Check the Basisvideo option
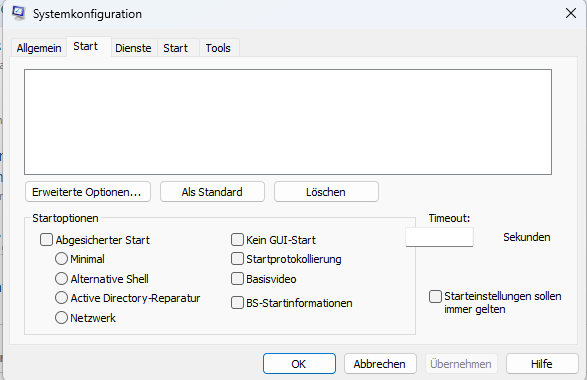 237,279
